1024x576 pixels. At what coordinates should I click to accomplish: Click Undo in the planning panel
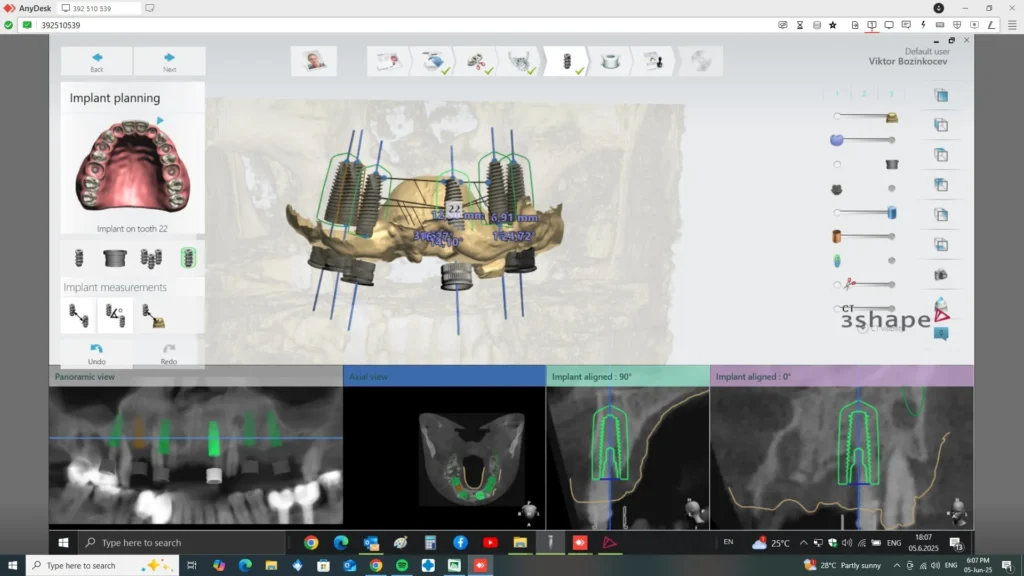tap(97, 353)
